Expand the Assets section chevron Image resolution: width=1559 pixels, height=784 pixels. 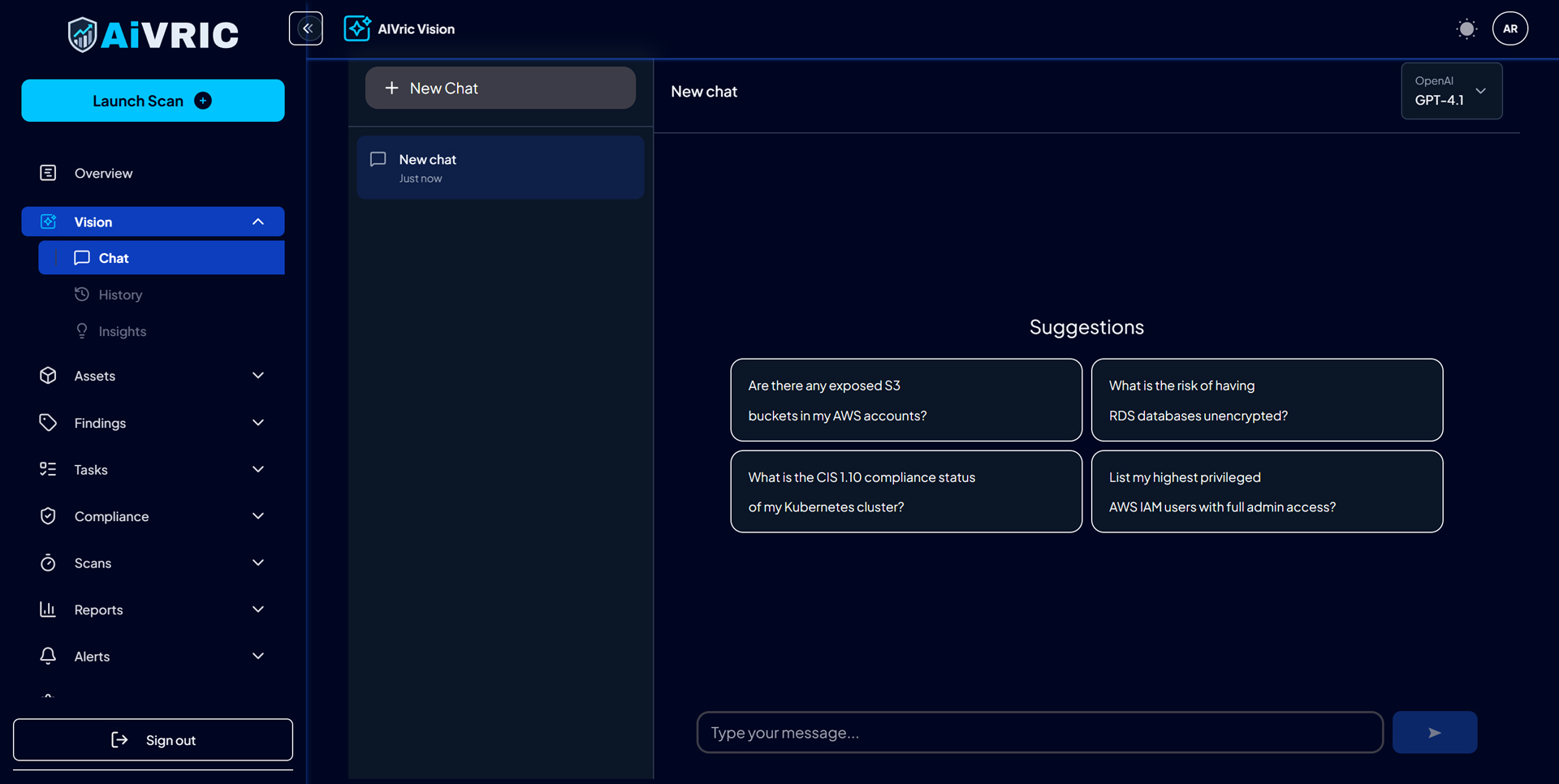(x=258, y=375)
